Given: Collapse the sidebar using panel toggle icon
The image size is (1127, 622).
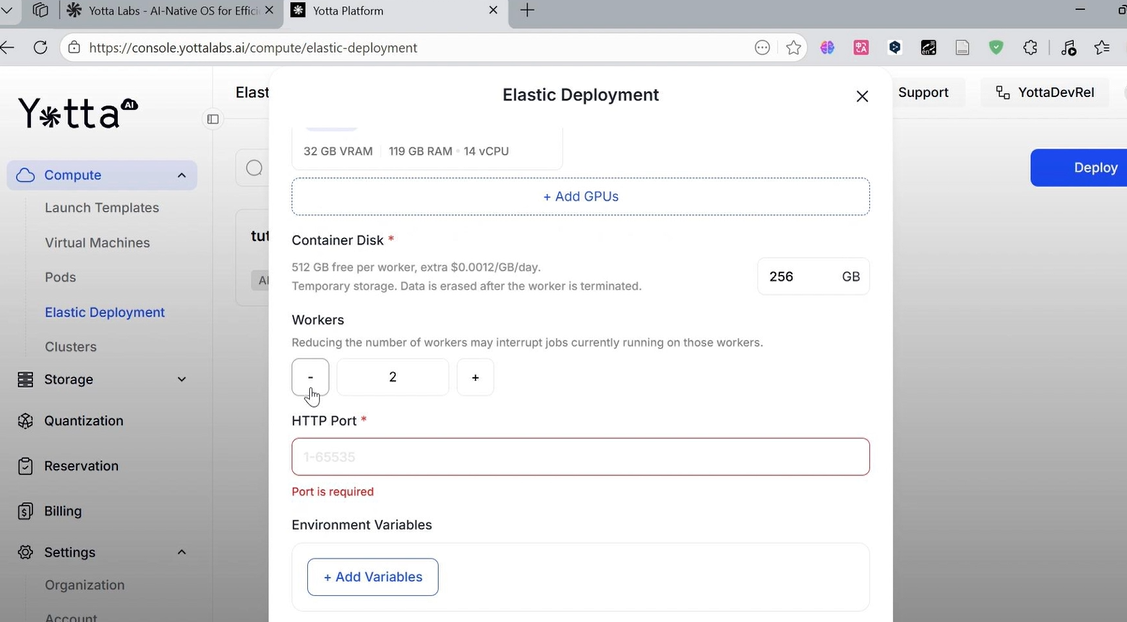Looking at the screenshot, I should (213, 119).
